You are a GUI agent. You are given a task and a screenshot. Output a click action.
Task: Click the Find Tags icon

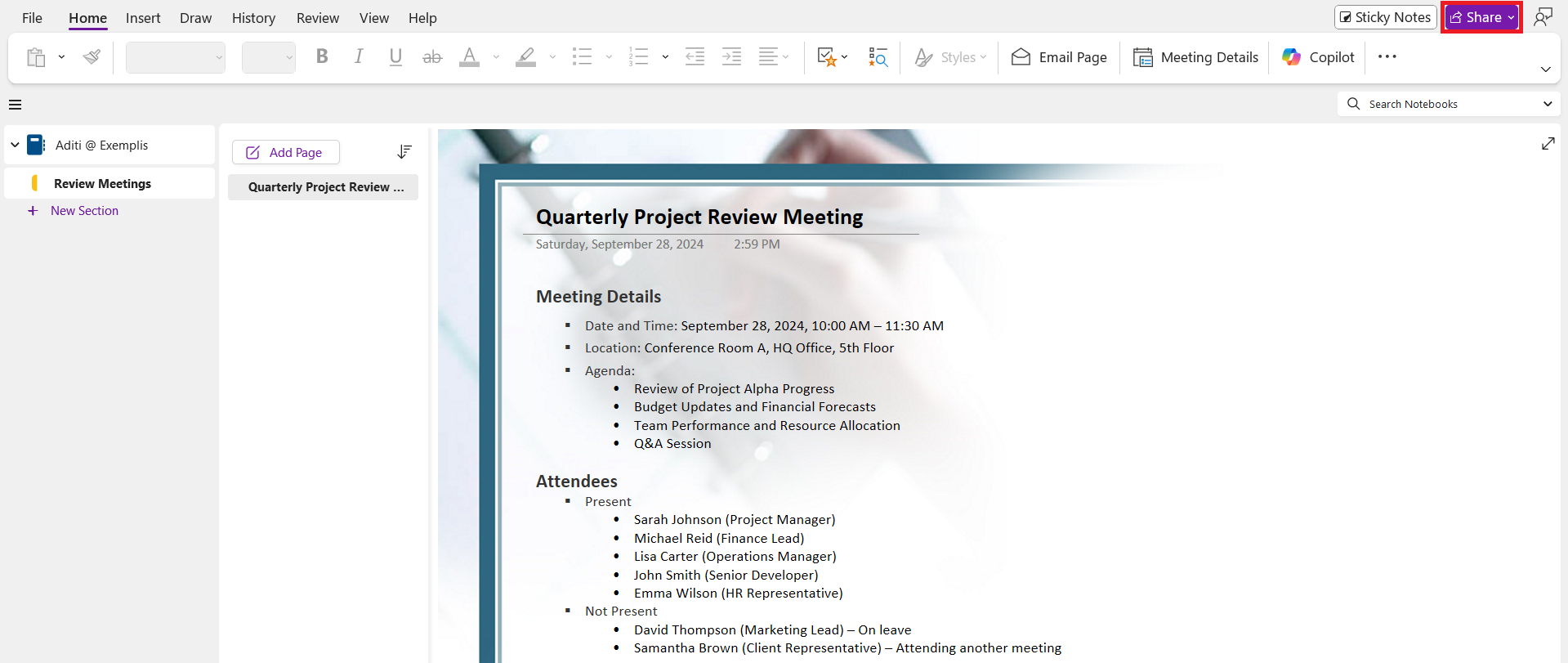[878, 56]
